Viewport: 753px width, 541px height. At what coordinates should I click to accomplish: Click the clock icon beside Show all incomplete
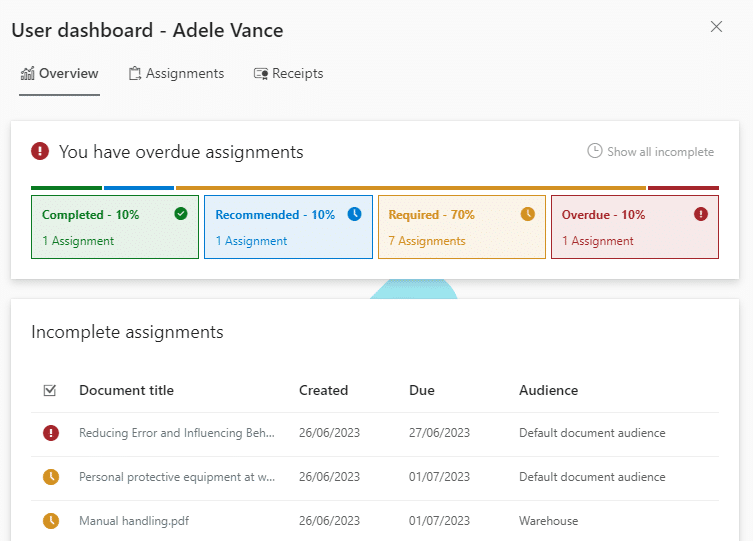click(595, 151)
